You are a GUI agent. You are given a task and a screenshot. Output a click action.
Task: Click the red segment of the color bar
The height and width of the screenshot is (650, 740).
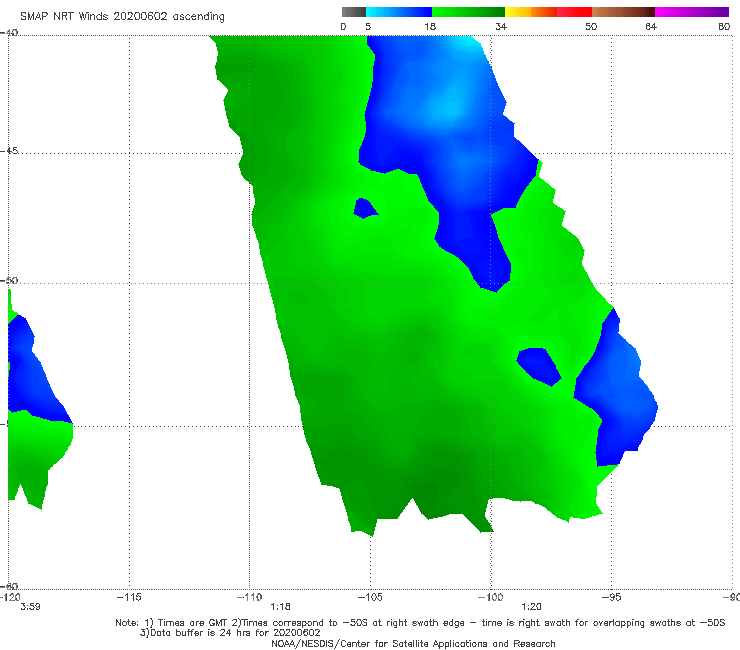click(x=574, y=12)
